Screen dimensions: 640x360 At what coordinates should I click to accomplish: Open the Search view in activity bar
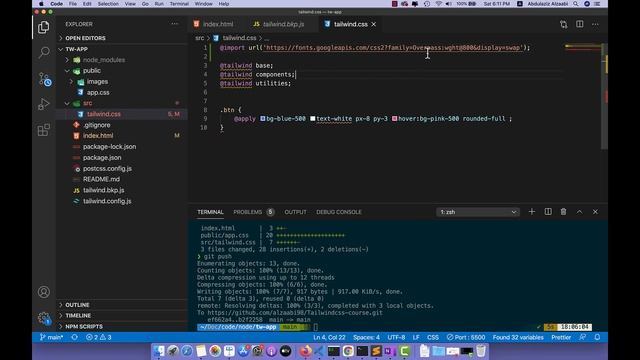[x=44, y=52]
